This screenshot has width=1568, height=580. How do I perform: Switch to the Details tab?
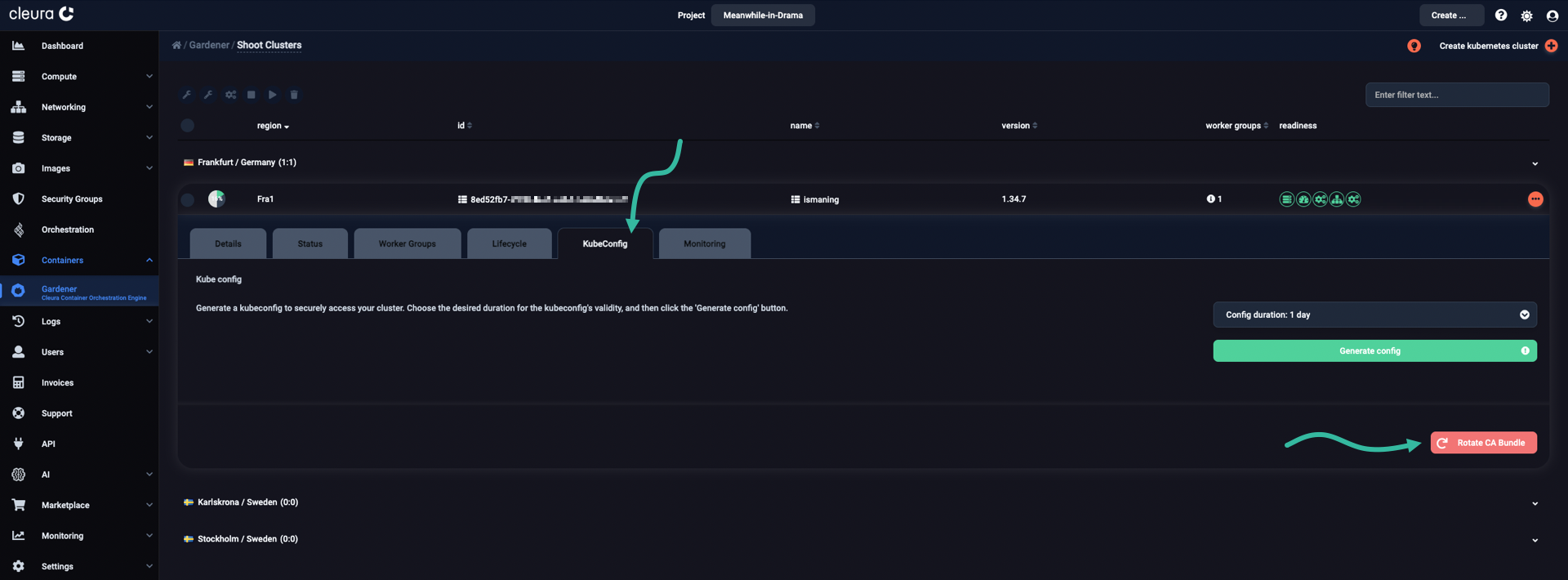228,243
